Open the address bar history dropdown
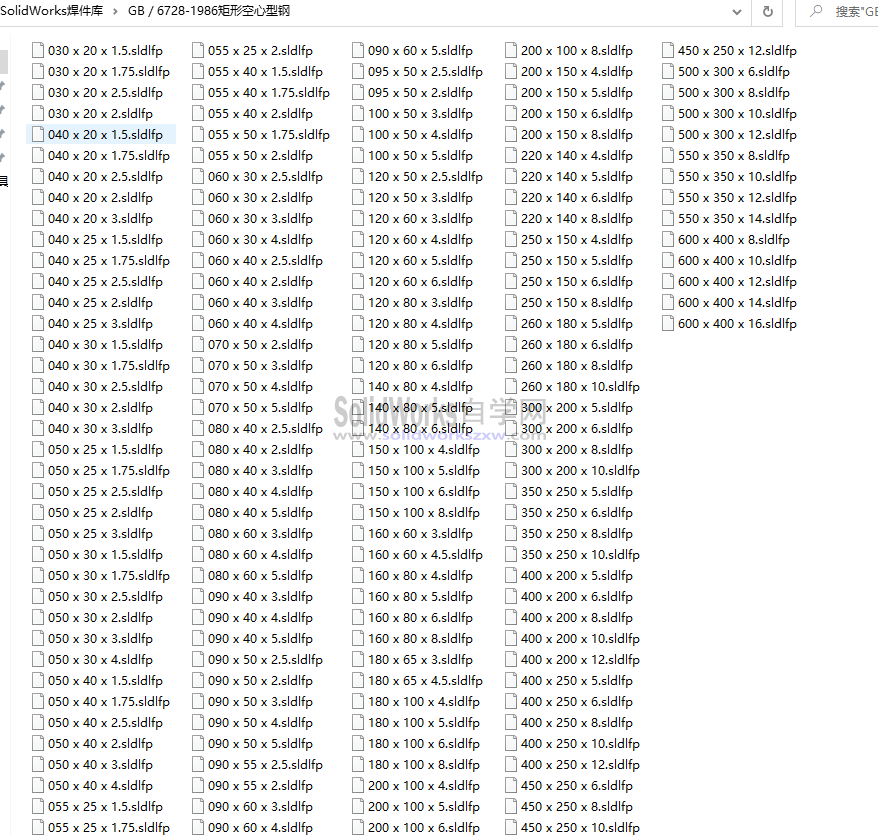 tap(737, 12)
